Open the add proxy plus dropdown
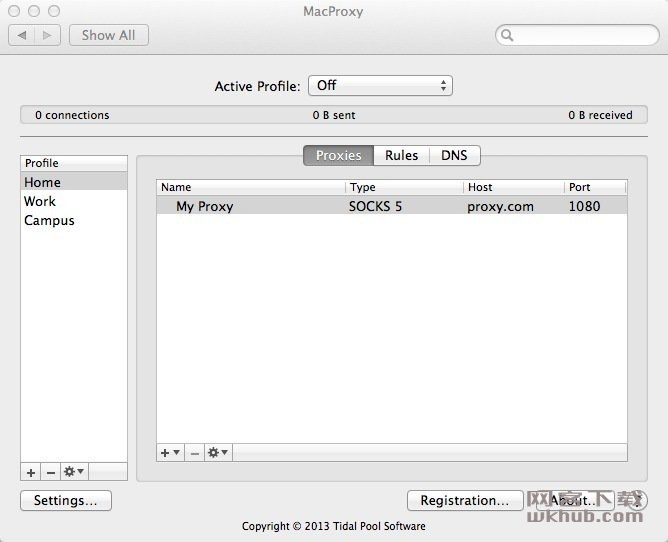The width and height of the screenshot is (668, 542). [x=170, y=453]
